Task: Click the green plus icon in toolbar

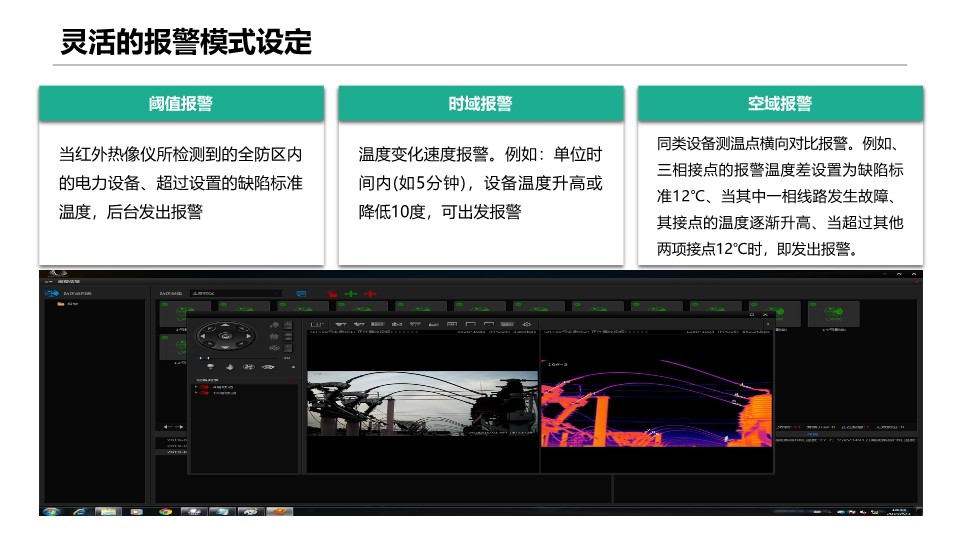Action: coord(350,294)
